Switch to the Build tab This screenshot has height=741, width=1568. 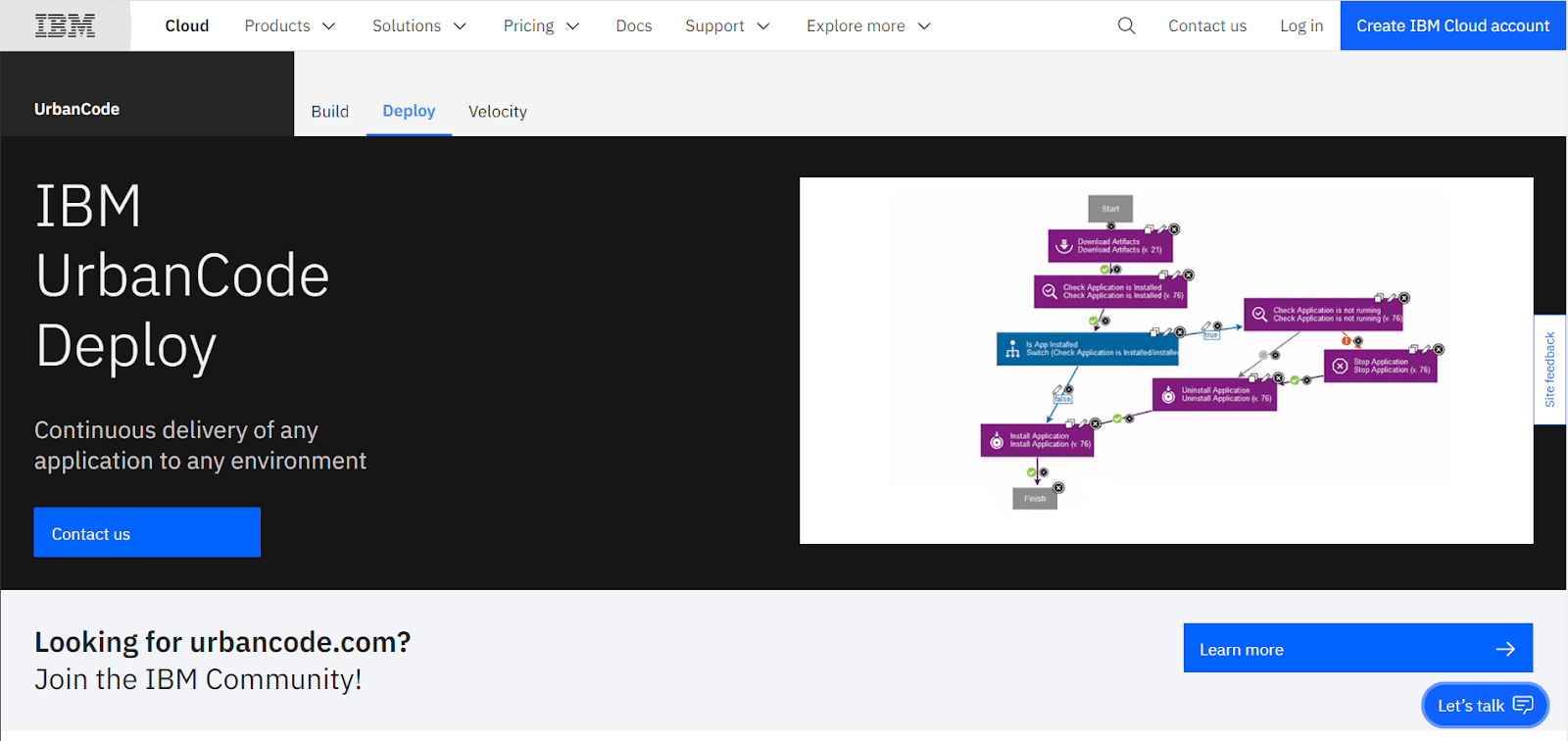point(330,112)
